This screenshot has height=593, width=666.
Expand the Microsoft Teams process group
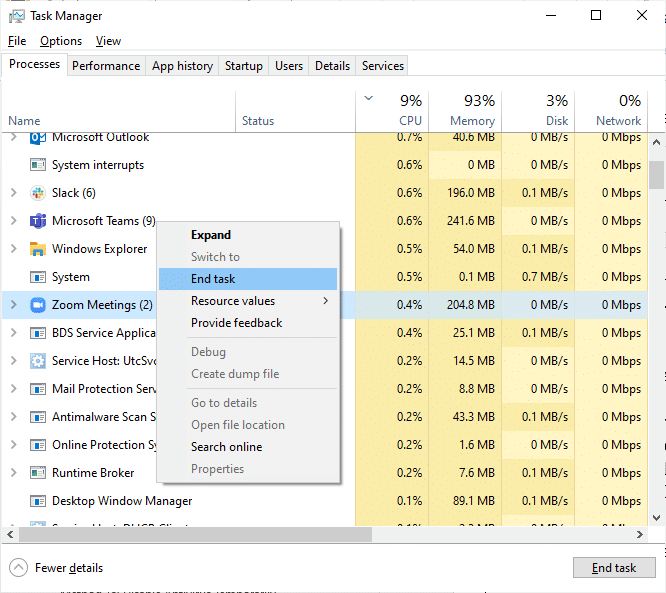coord(13,221)
